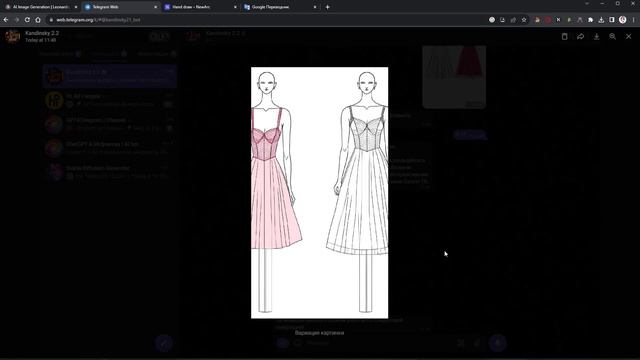The height and width of the screenshot is (360, 640).
Task: Close the Hand draw NewArc tab
Action: [x=235, y=7]
